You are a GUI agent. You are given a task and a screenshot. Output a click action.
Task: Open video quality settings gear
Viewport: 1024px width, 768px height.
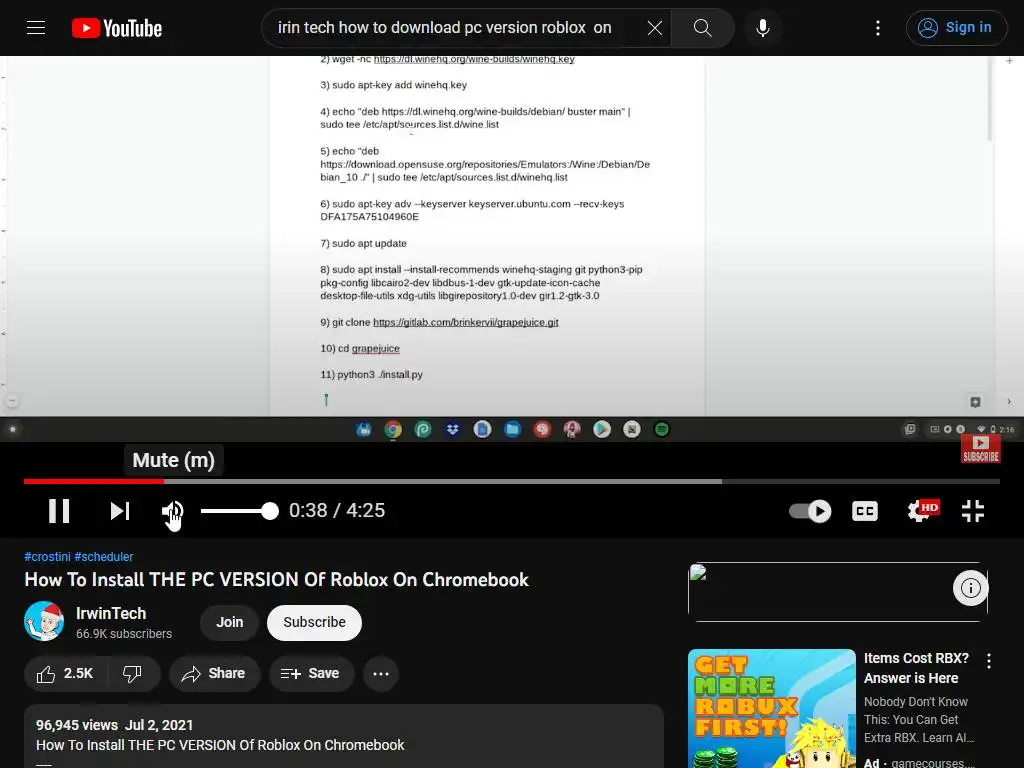click(x=922, y=511)
